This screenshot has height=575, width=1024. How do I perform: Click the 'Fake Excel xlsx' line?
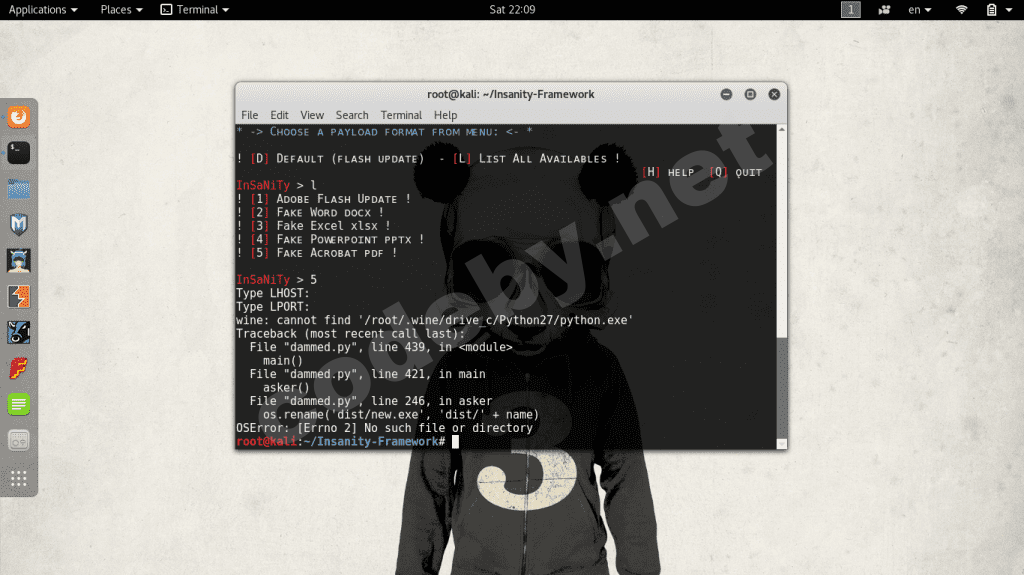point(313,225)
